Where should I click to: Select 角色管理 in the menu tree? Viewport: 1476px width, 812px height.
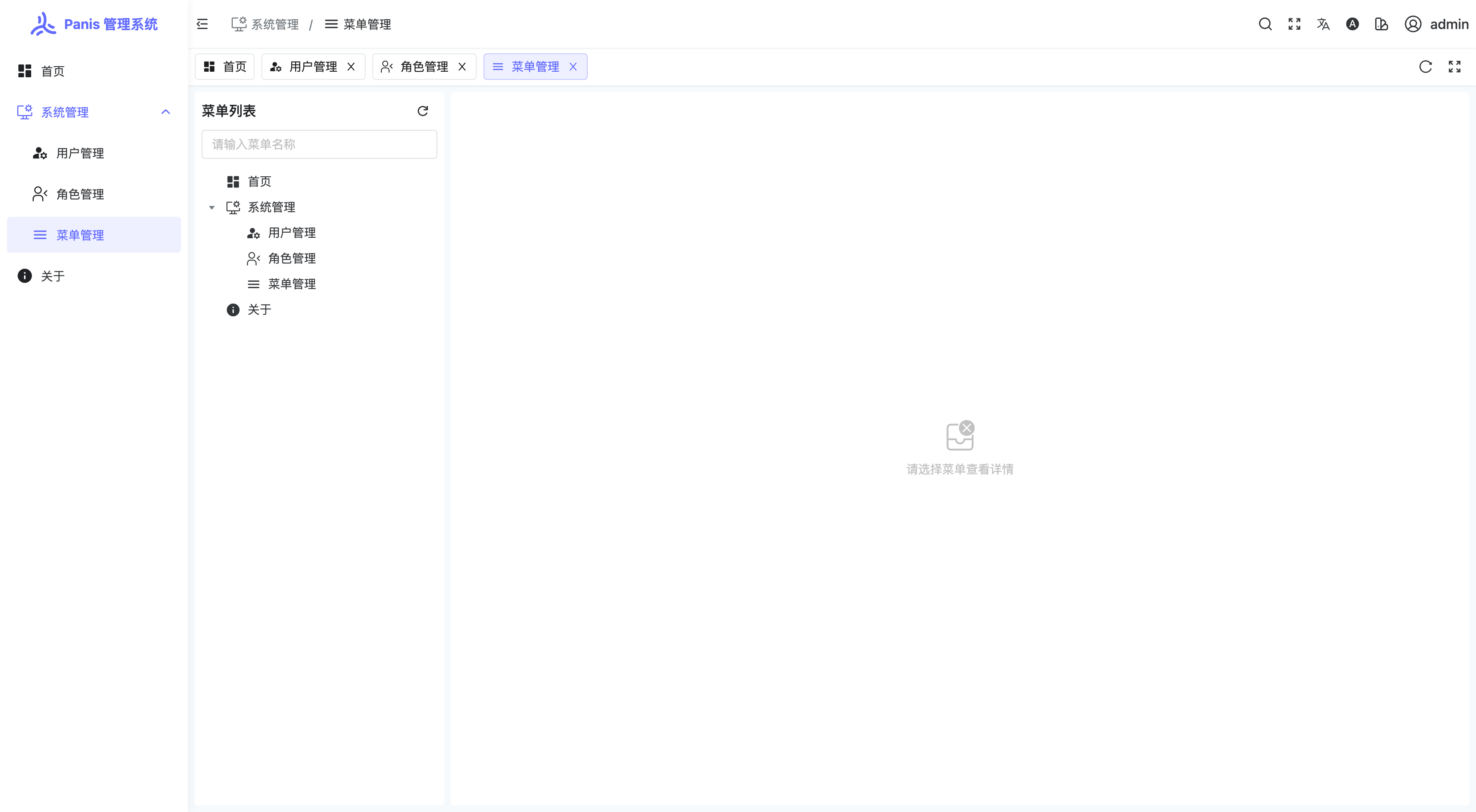292,259
